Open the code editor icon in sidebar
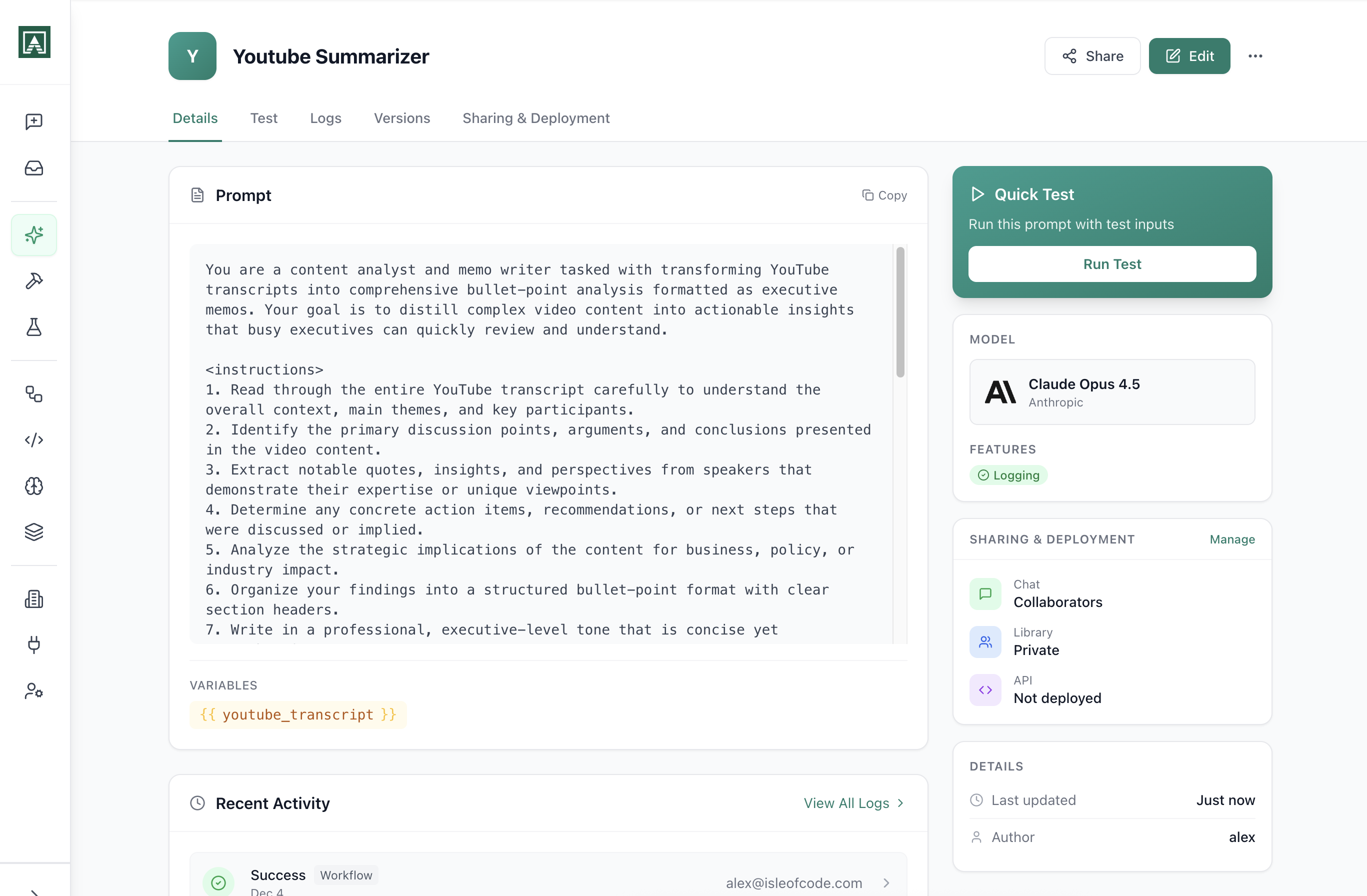This screenshot has width=1367, height=896. (34, 440)
